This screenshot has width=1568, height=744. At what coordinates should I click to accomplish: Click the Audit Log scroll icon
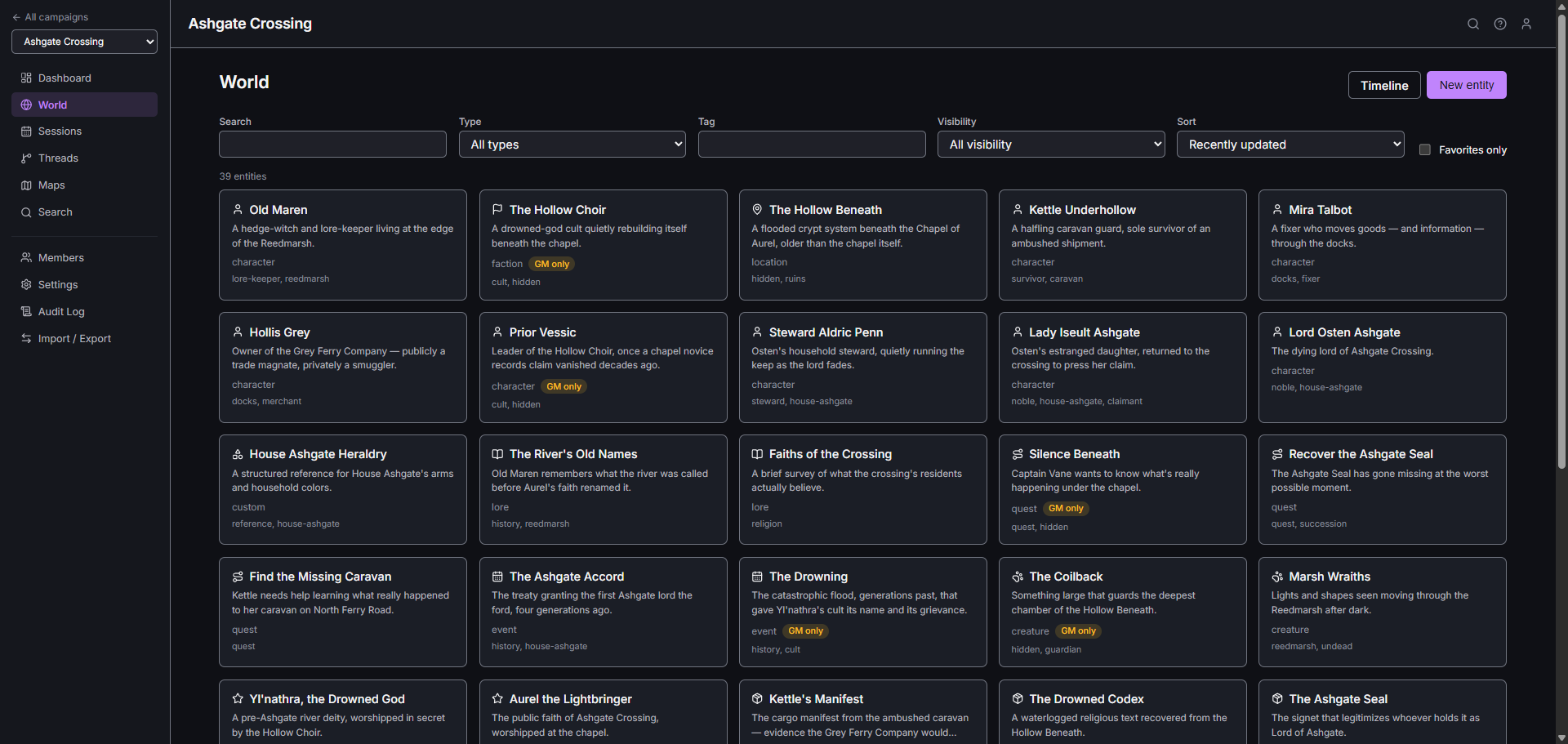point(26,311)
